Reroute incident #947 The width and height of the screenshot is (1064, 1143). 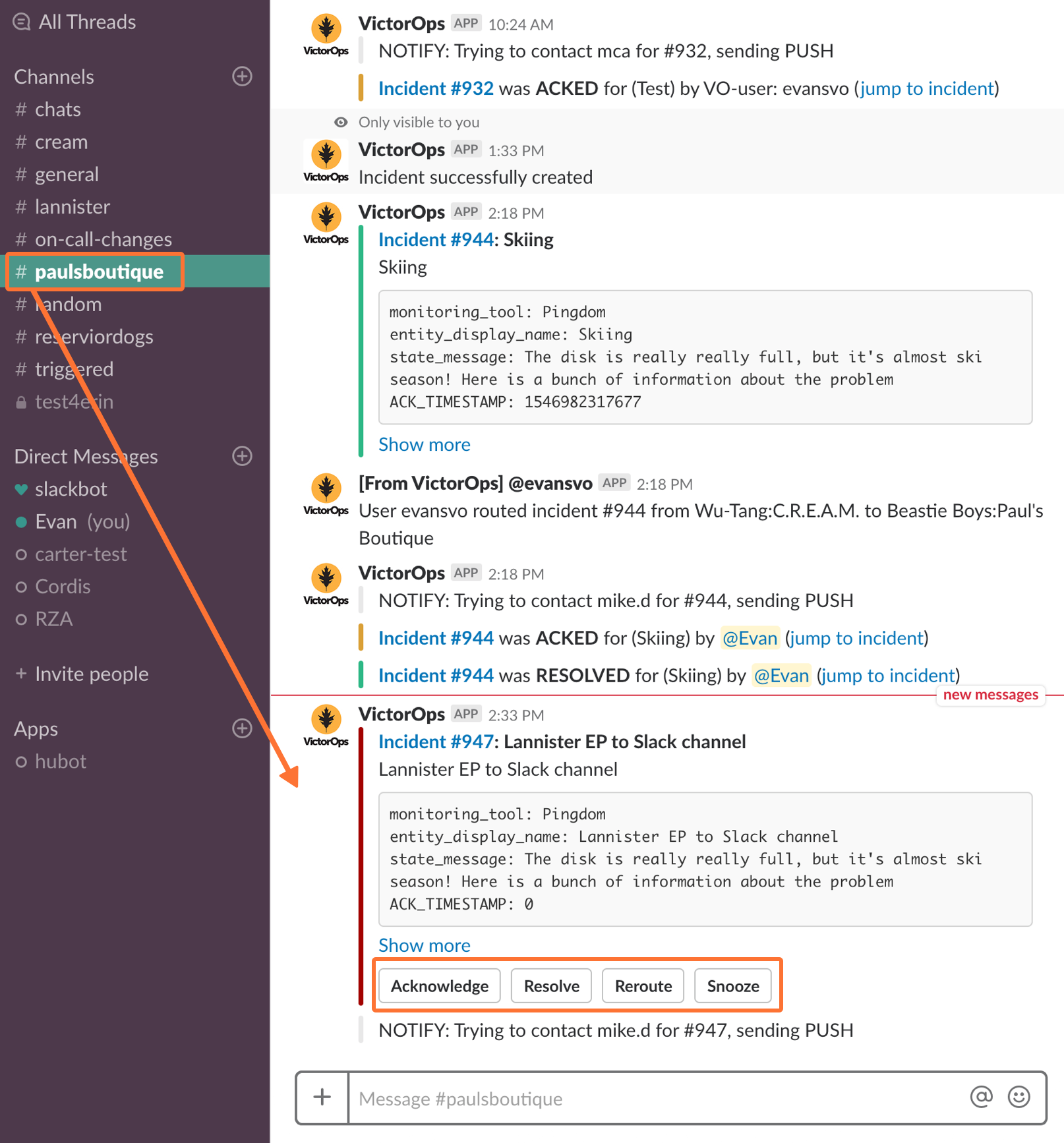(x=643, y=986)
